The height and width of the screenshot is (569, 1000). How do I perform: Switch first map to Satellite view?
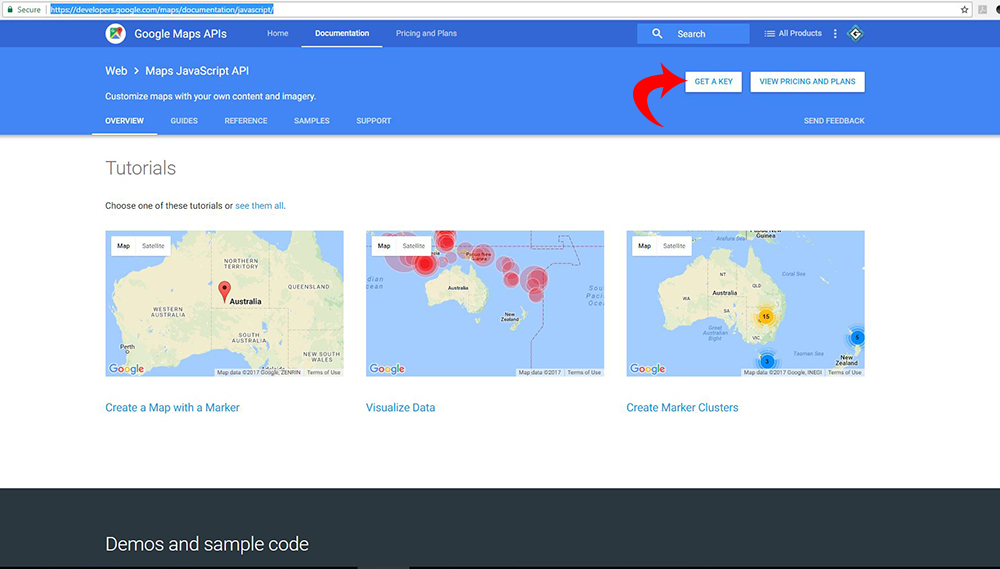(x=153, y=246)
